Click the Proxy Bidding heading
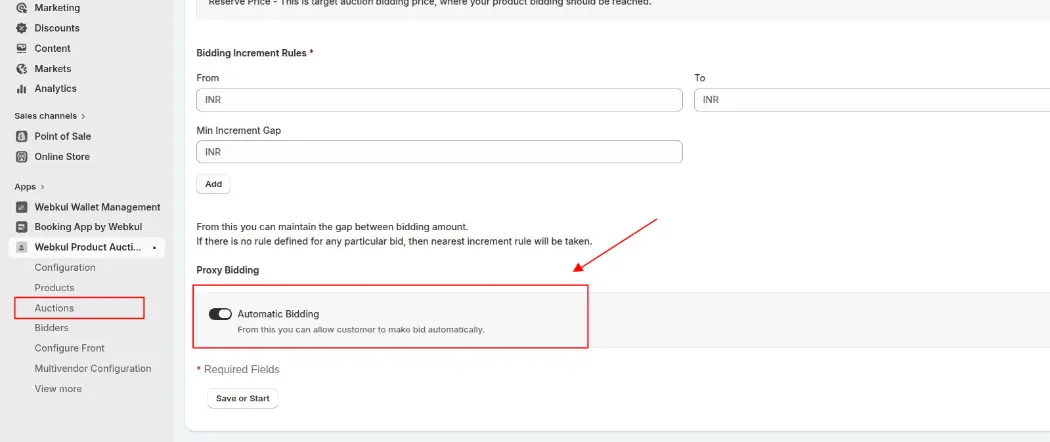1050x442 pixels. click(228, 270)
